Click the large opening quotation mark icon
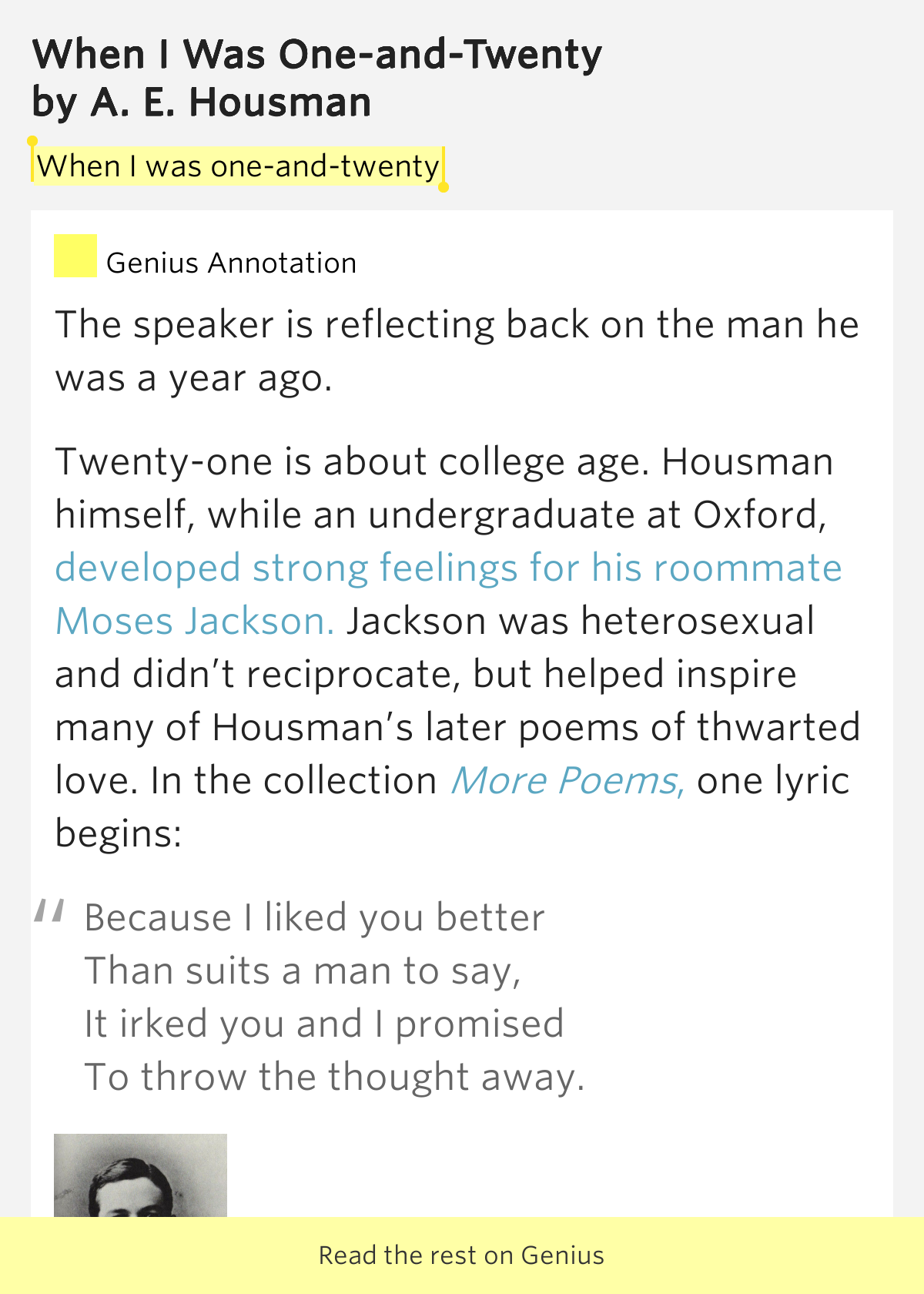The width and height of the screenshot is (924, 1294). [49, 910]
